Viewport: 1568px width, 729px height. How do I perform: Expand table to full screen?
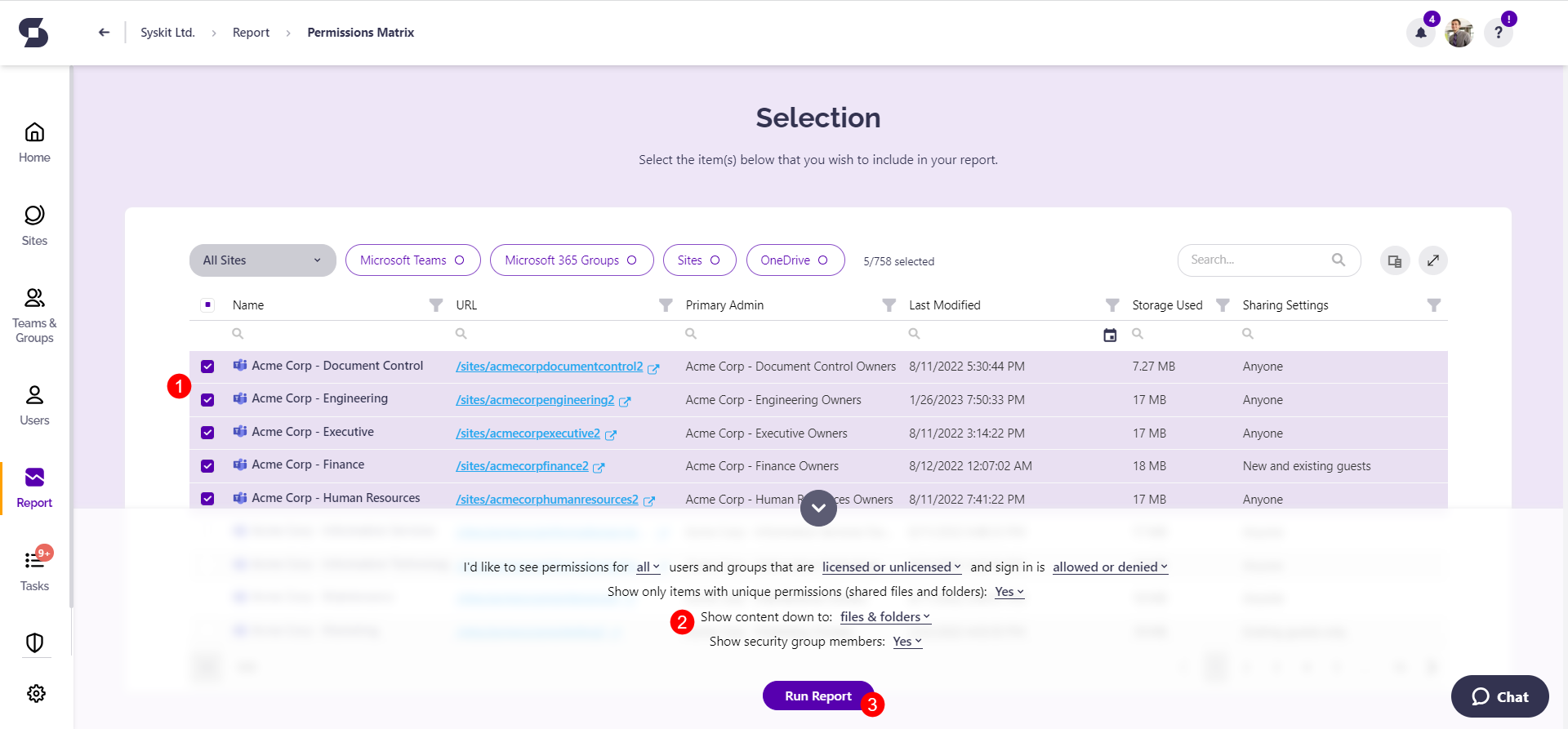(1433, 260)
